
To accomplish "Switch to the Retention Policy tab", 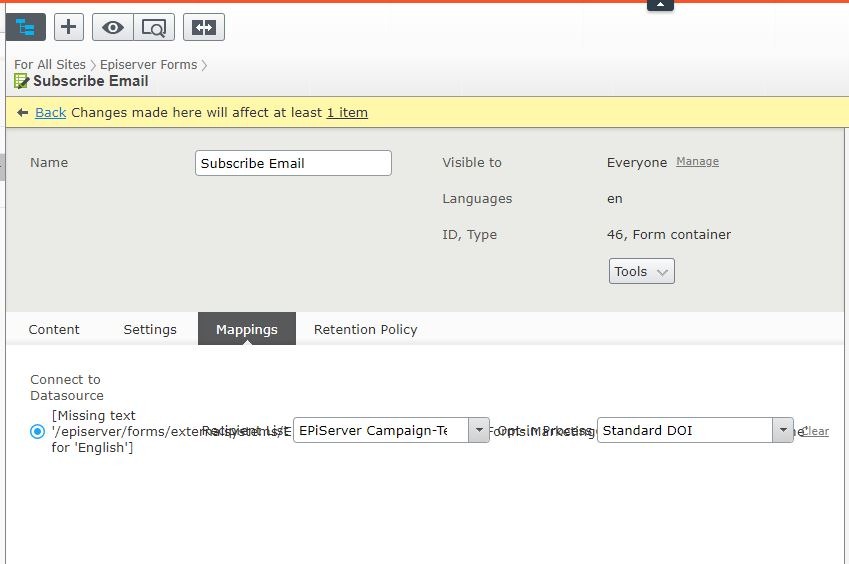I will coord(365,329).
